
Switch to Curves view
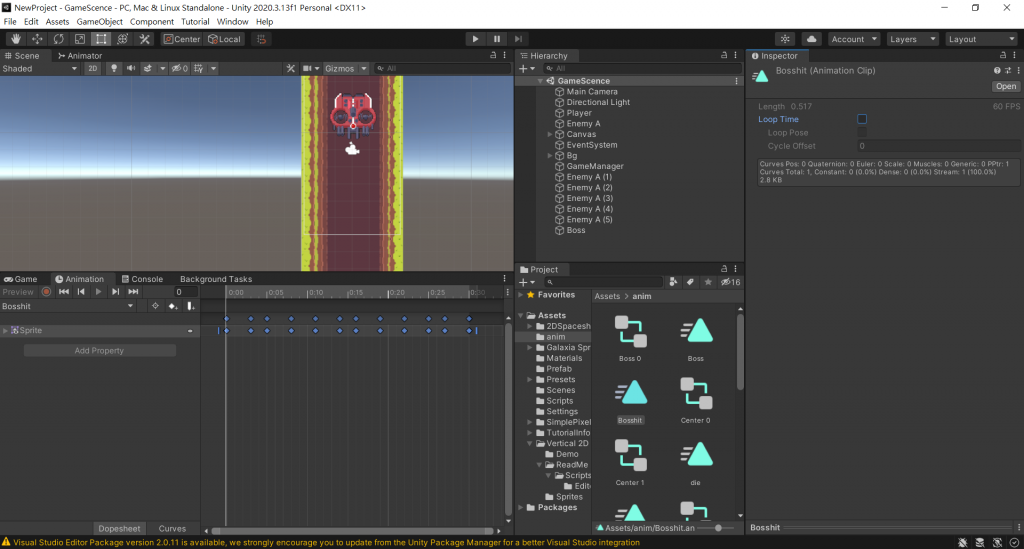pyautogui.click(x=172, y=529)
